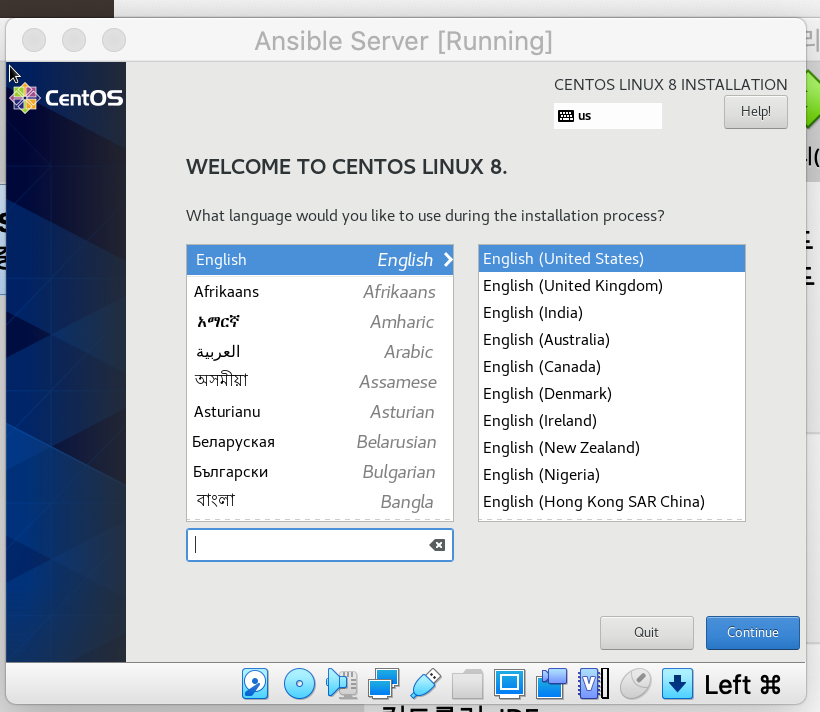Image resolution: width=820 pixels, height=712 pixels.
Task: Open the keyboard capture arrow icon
Action: coord(677,683)
